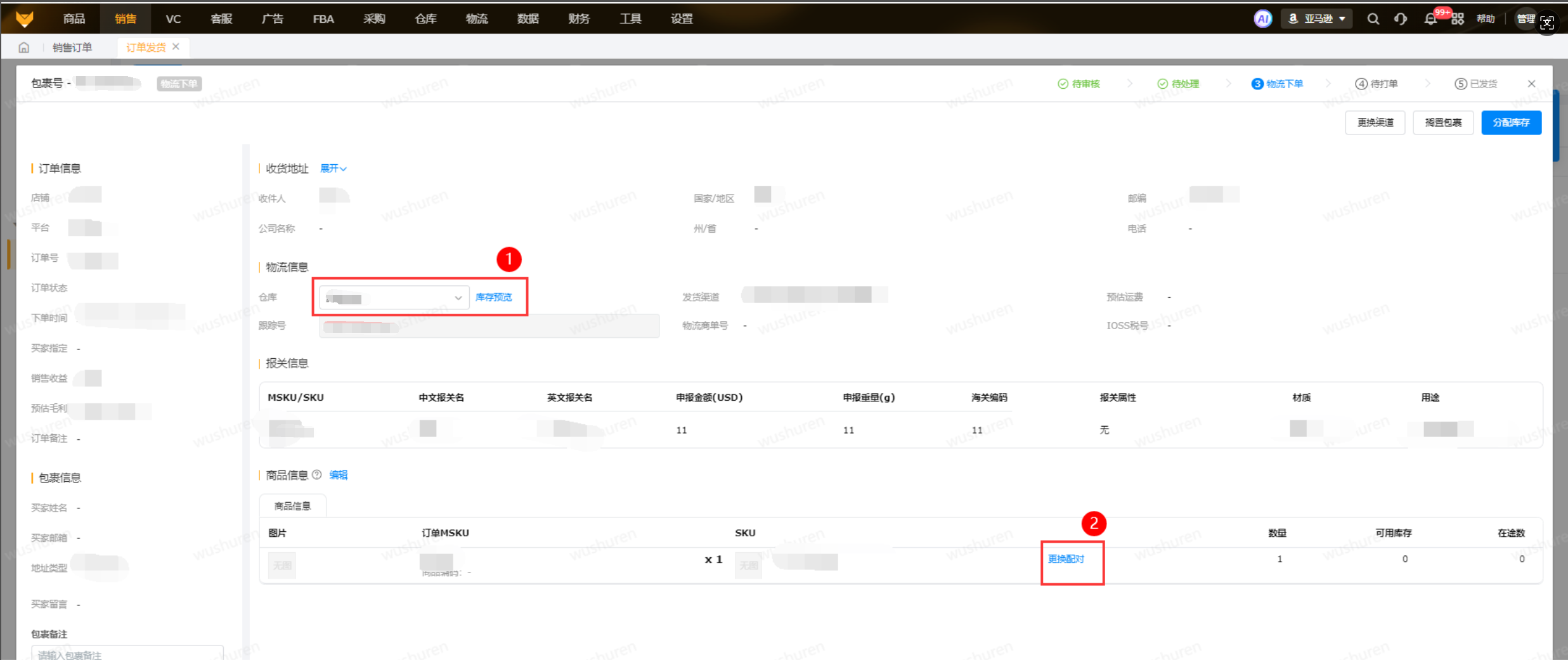Image resolution: width=1568 pixels, height=660 pixels.
Task: Click the blue 分配库存 button
Action: tap(1511, 122)
